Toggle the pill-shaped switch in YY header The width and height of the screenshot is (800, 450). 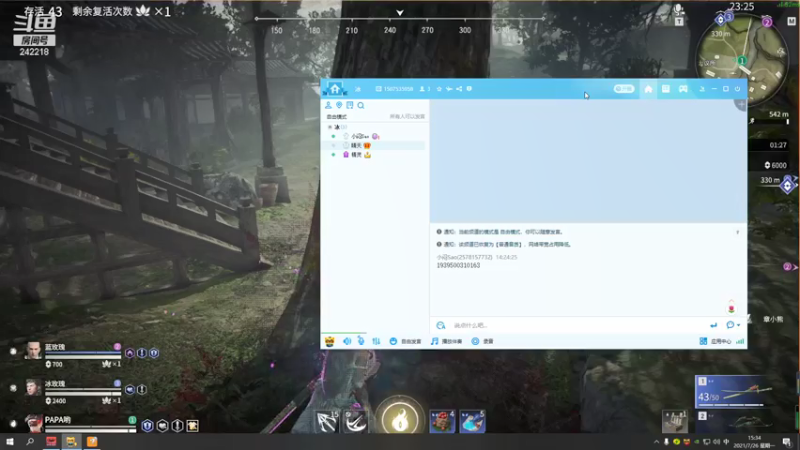pos(623,89)
